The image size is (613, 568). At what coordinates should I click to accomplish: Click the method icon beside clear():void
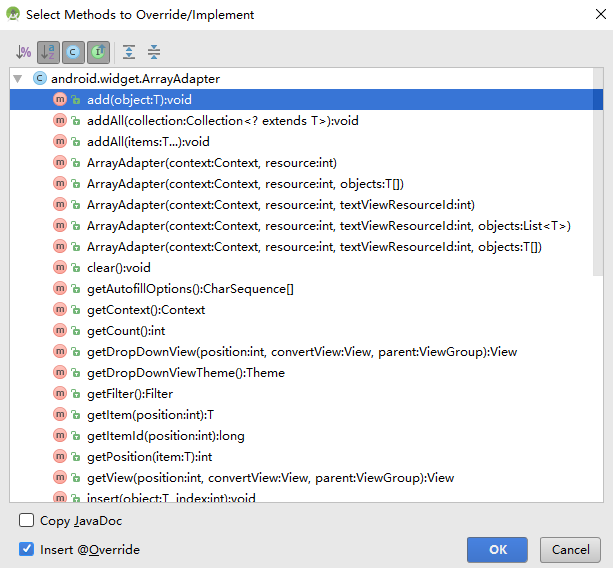point(60,267)
